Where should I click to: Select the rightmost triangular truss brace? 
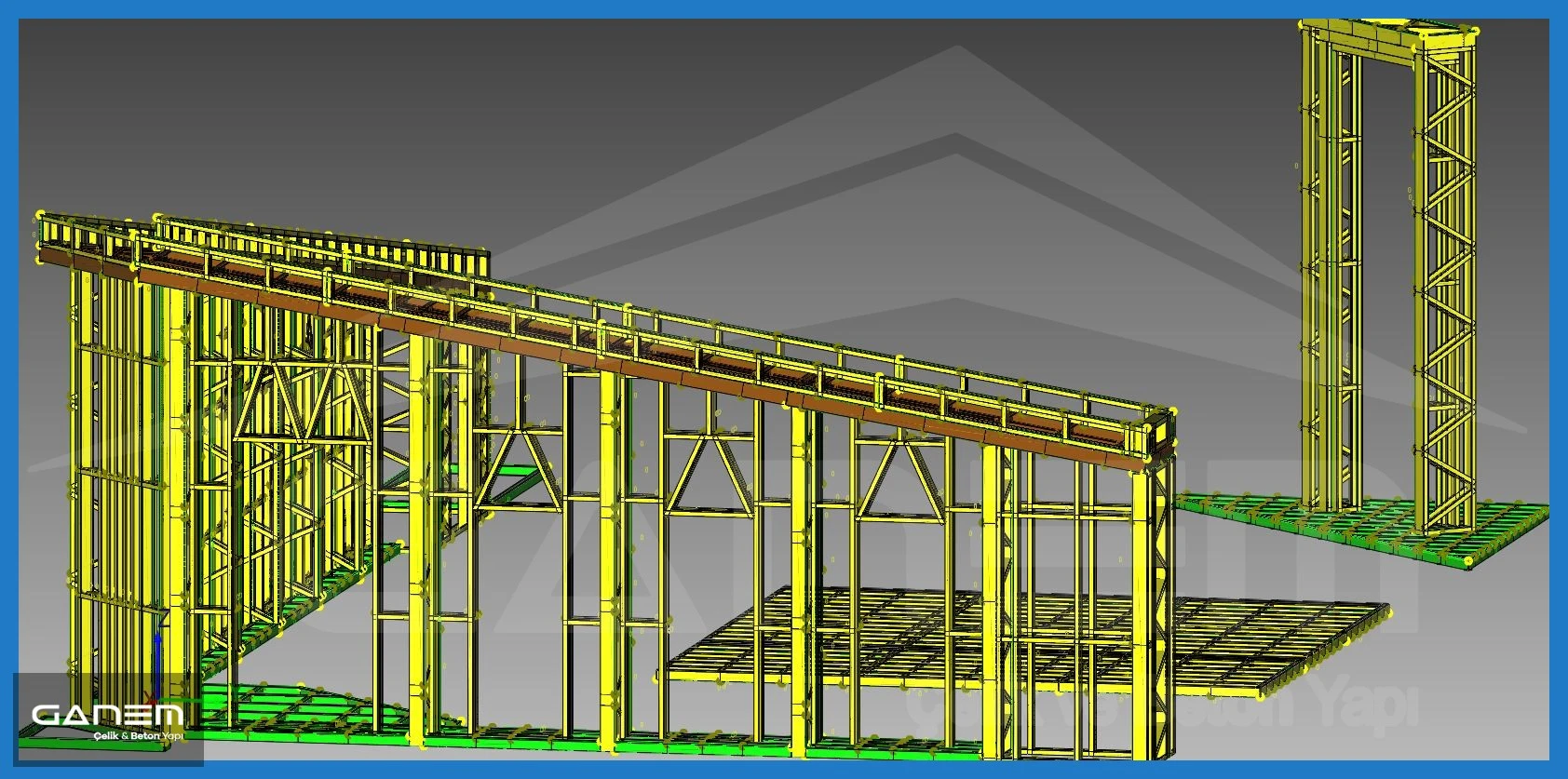899,478
